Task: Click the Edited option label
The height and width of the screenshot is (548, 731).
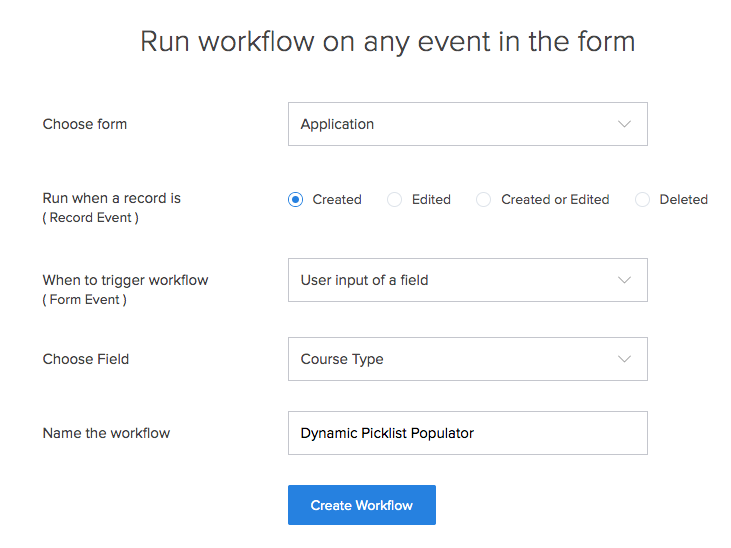Action: tap(431, 200)
